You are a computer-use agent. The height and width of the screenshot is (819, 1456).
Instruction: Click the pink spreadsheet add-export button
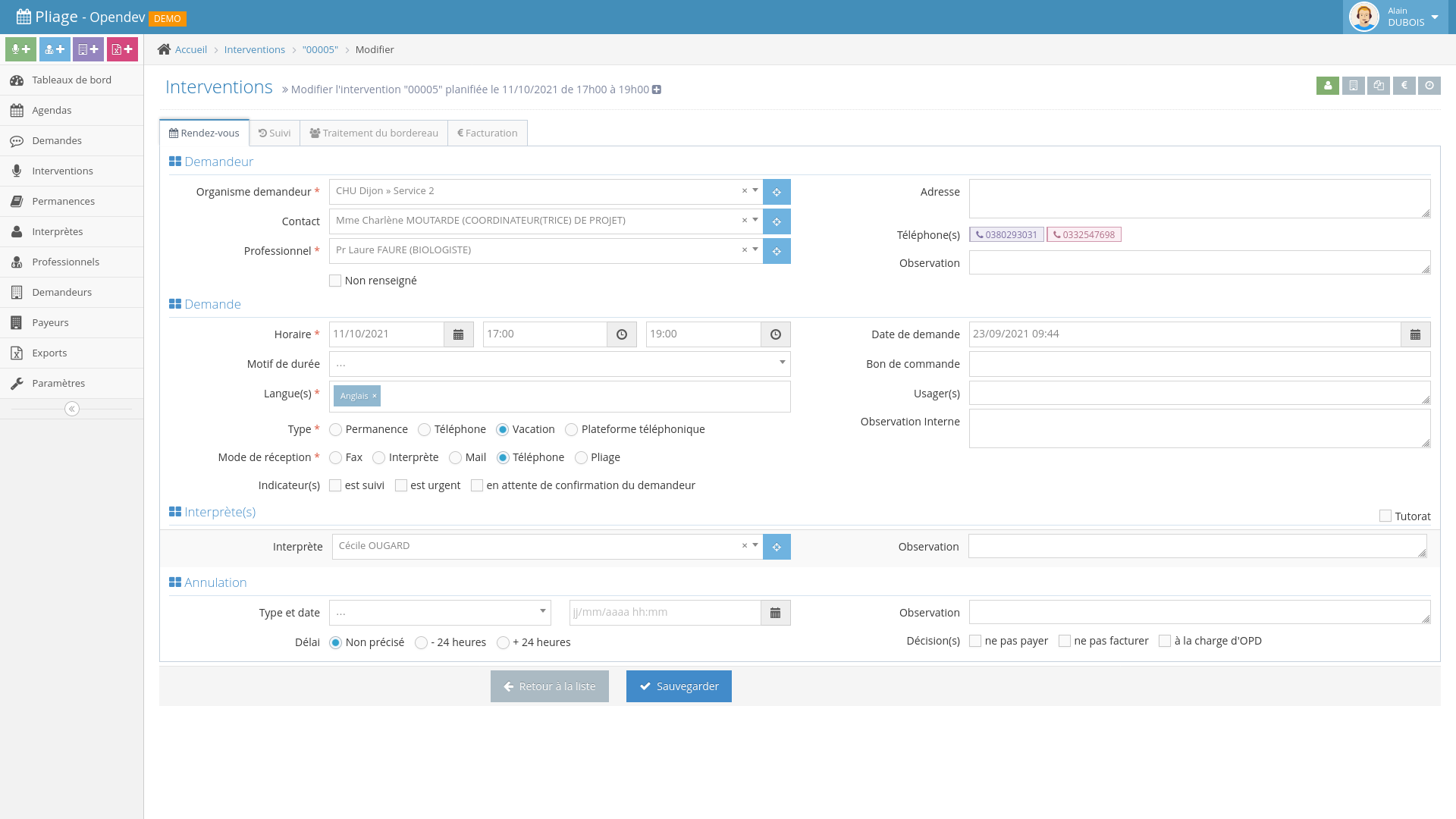(122, 49)
